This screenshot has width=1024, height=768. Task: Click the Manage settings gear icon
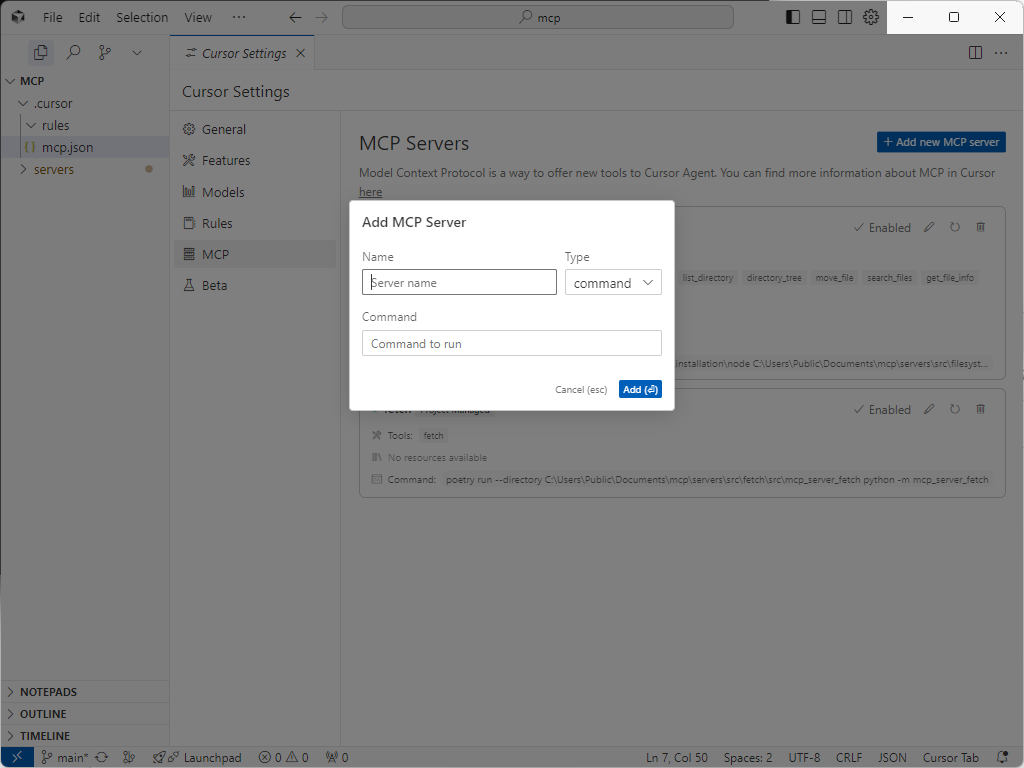click(871, 17)
